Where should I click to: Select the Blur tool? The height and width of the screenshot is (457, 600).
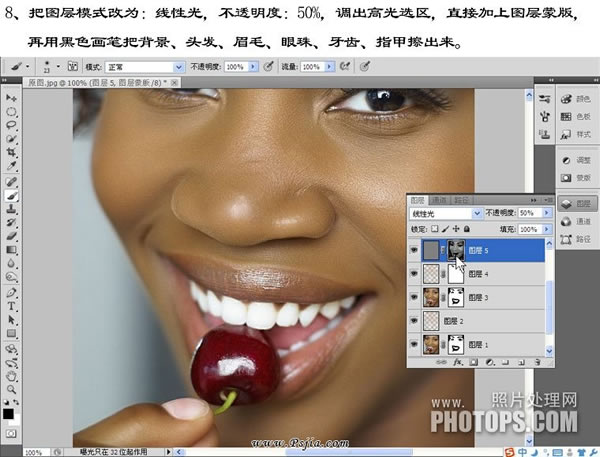click(x=11, y=263)
